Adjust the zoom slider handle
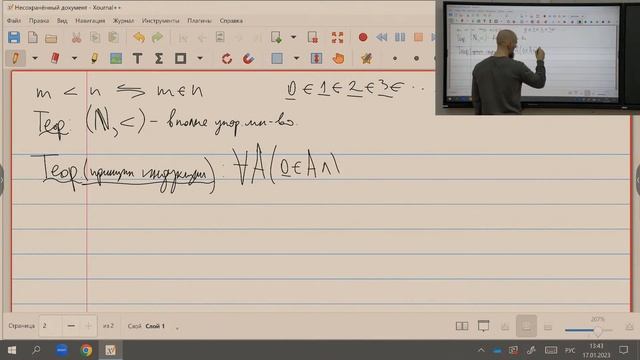This screenshot has width=640, height=360. pos(598,330)
